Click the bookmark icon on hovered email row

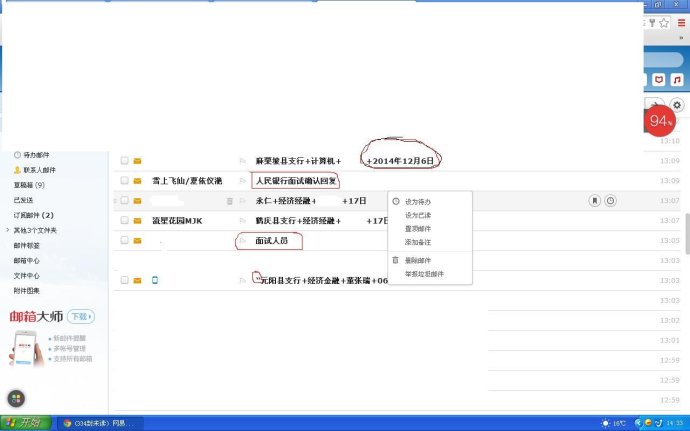pyautogui.click(x=595, y=201)
